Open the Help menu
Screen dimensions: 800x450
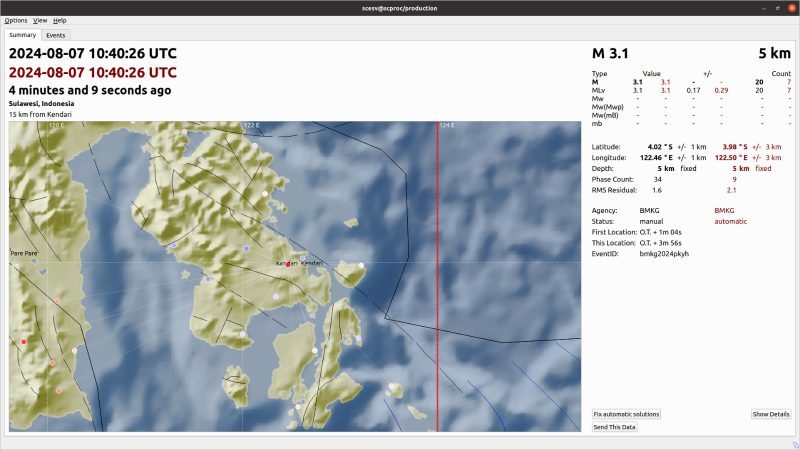click(60, 20)
